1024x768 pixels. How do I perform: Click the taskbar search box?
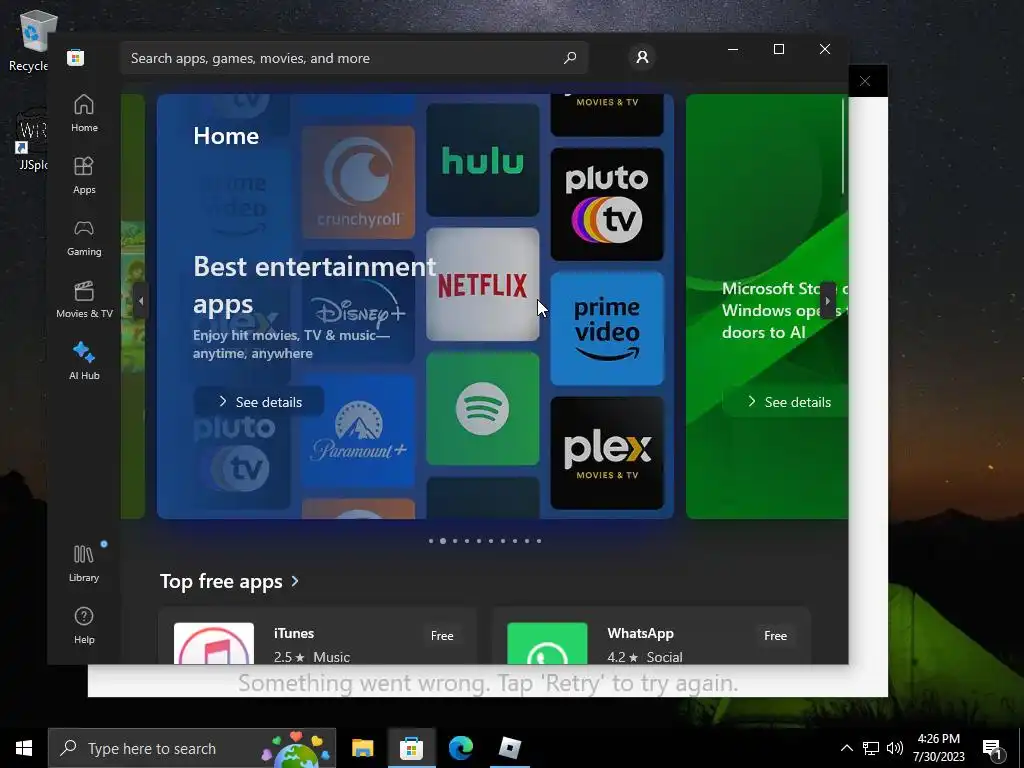point(192,748)
